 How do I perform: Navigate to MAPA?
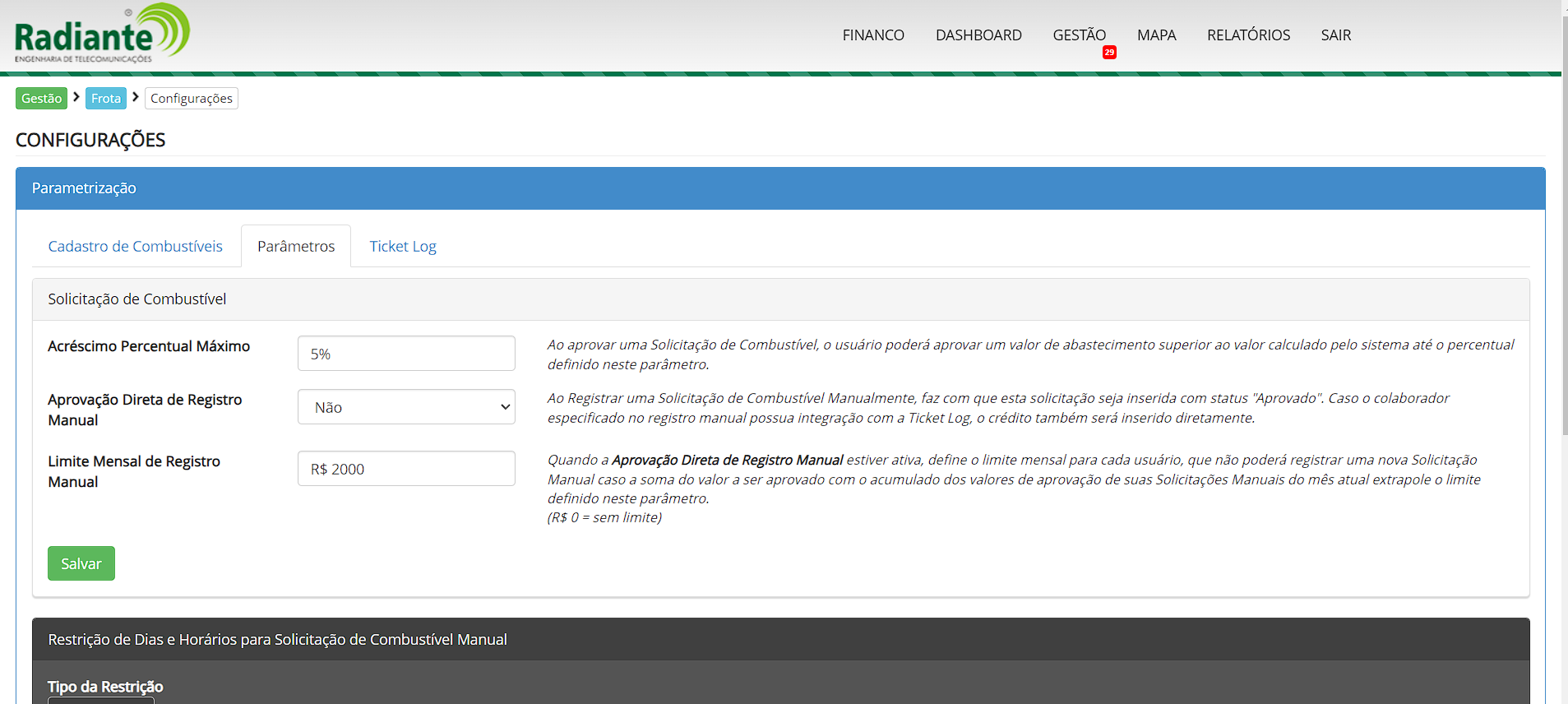1156,35
